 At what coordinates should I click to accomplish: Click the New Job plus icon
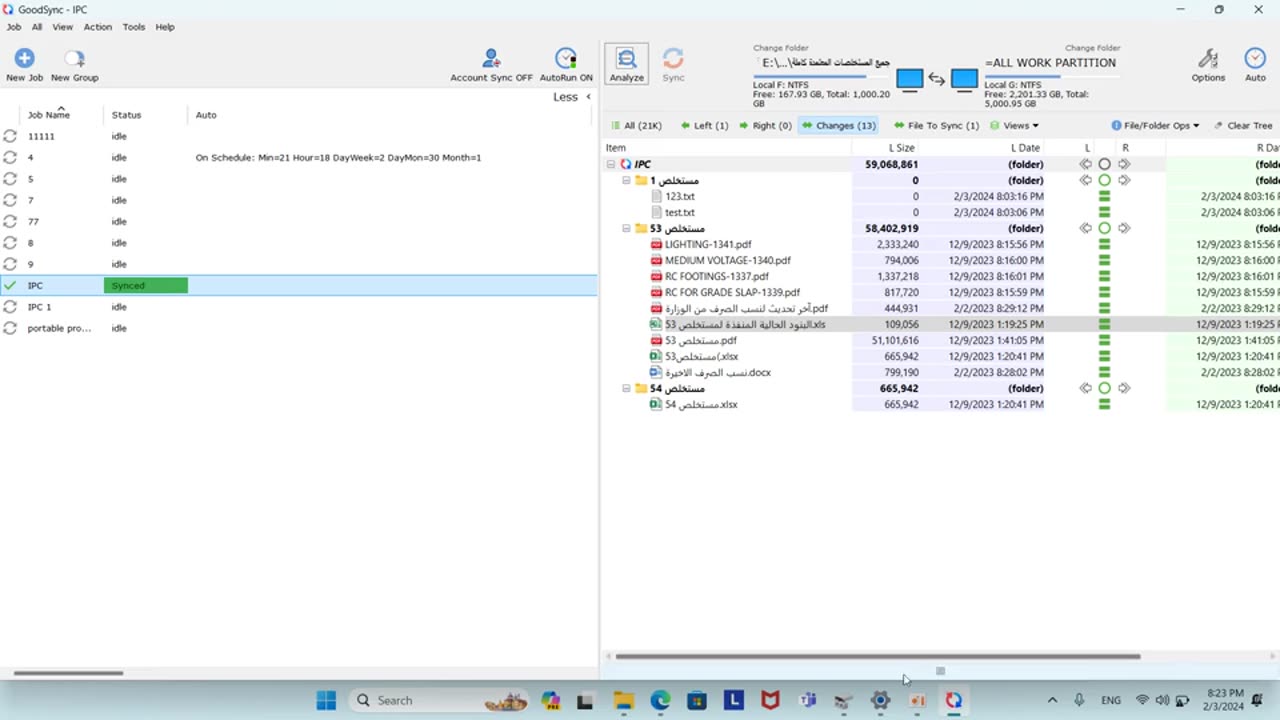click(x=24, y=58)
